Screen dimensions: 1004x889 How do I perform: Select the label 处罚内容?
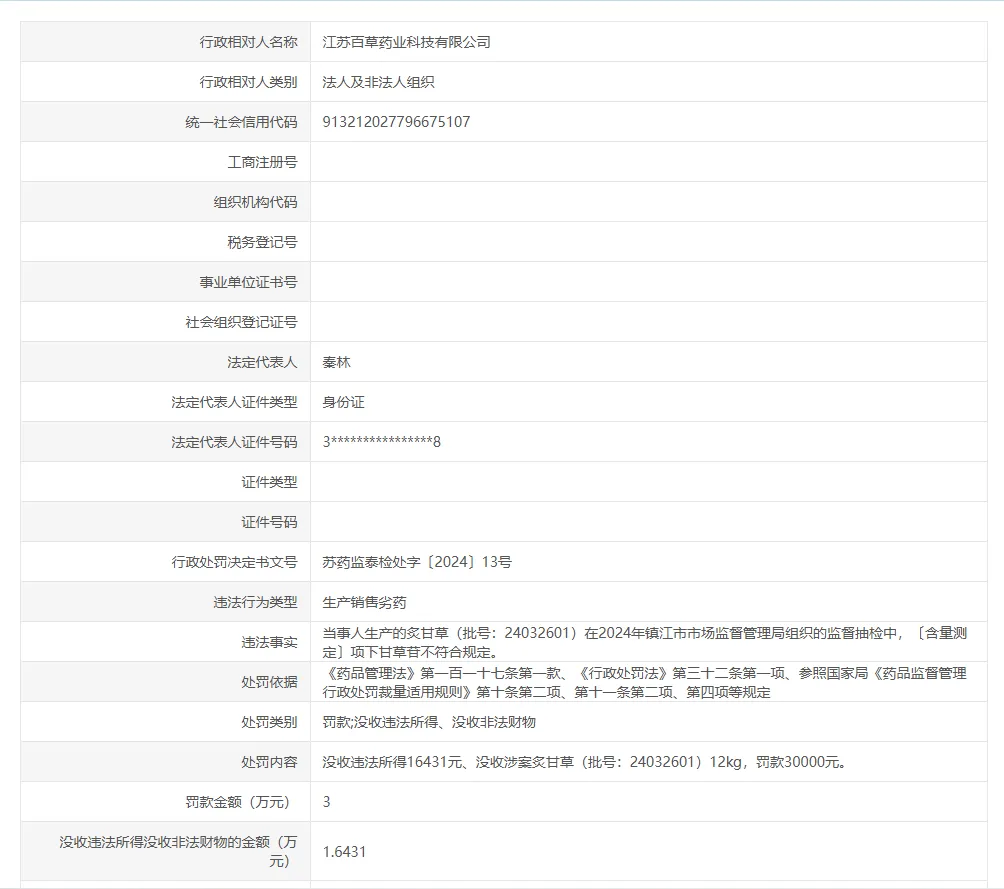click(x=270, y=762)
